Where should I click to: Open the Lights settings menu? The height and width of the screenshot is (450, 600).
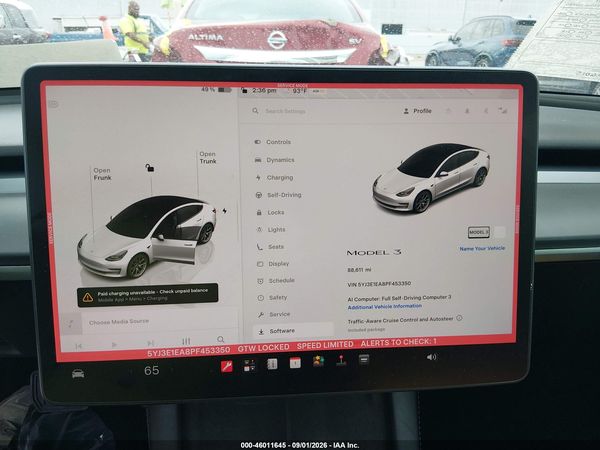point(271,230)
